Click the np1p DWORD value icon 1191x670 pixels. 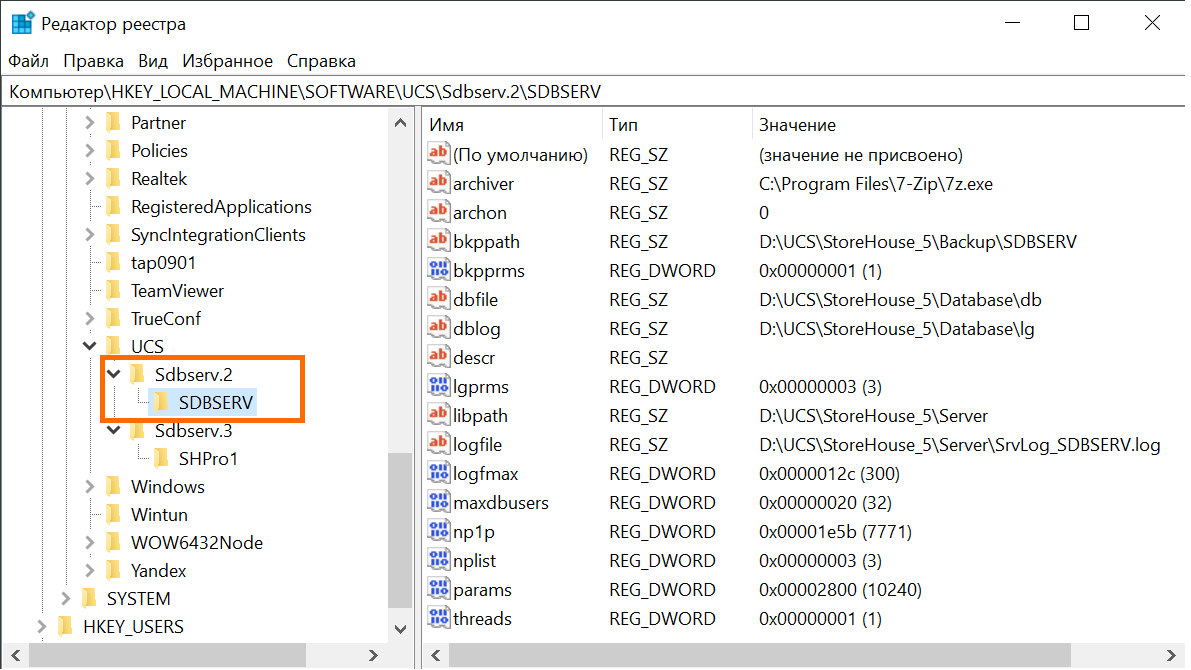coord(438,531)
